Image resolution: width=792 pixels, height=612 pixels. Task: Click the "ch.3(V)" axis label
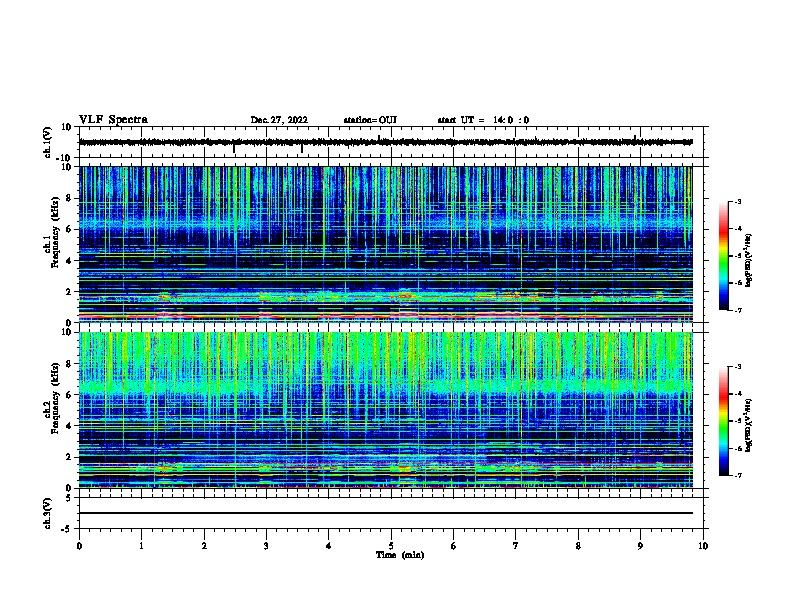point(47,513)
